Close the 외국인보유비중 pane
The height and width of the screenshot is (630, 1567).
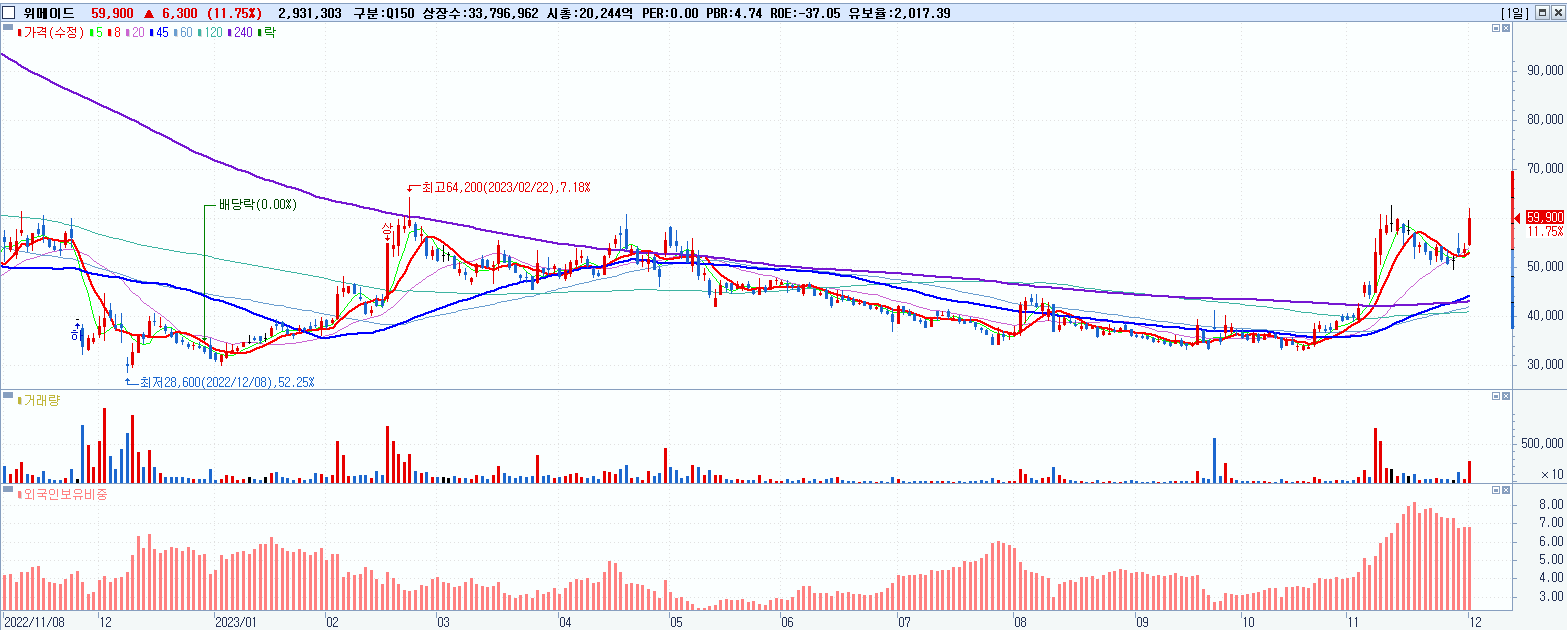pyautogui.click(x=1508, y=491)
